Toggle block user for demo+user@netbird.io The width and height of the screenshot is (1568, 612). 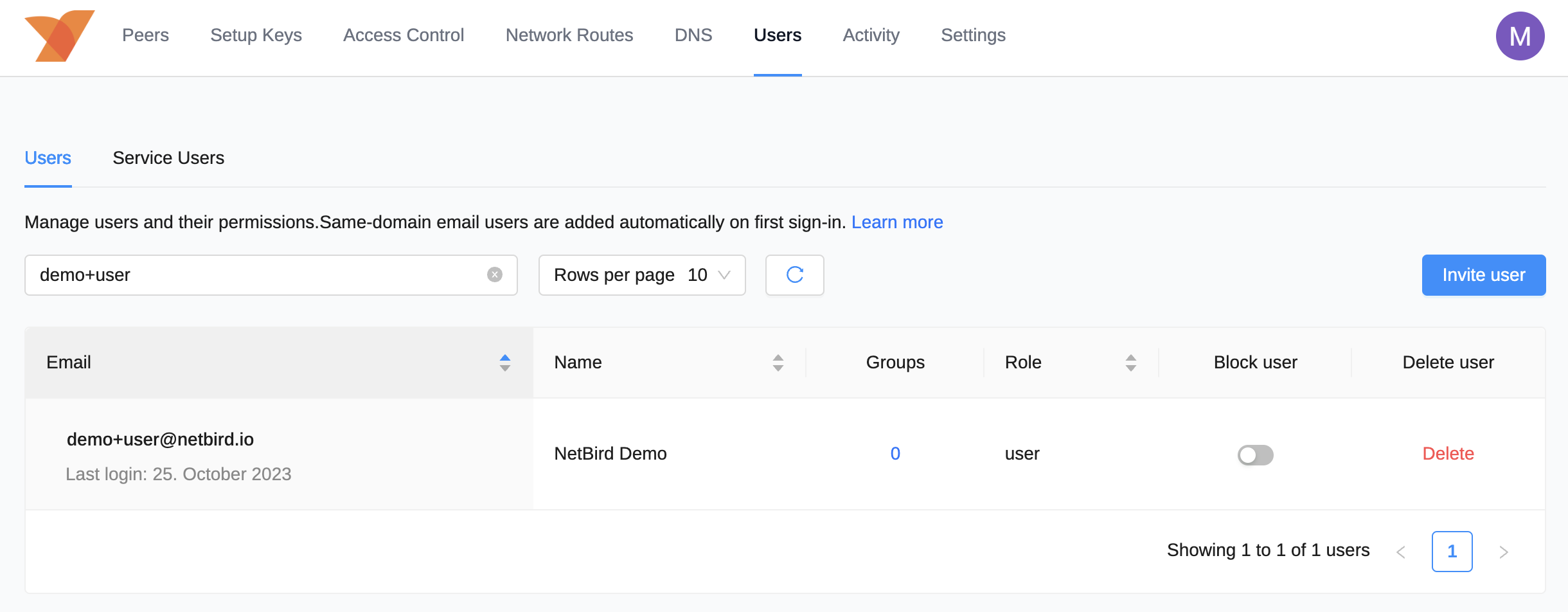coord(1255,455)
